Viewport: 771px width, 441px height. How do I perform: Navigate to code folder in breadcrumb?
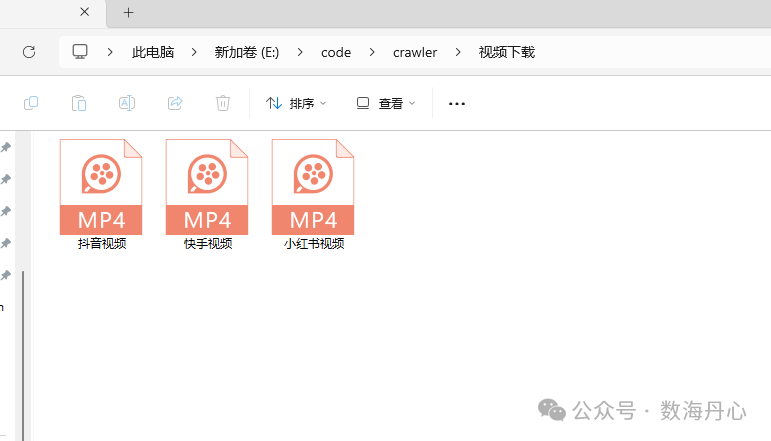point(336,52)
